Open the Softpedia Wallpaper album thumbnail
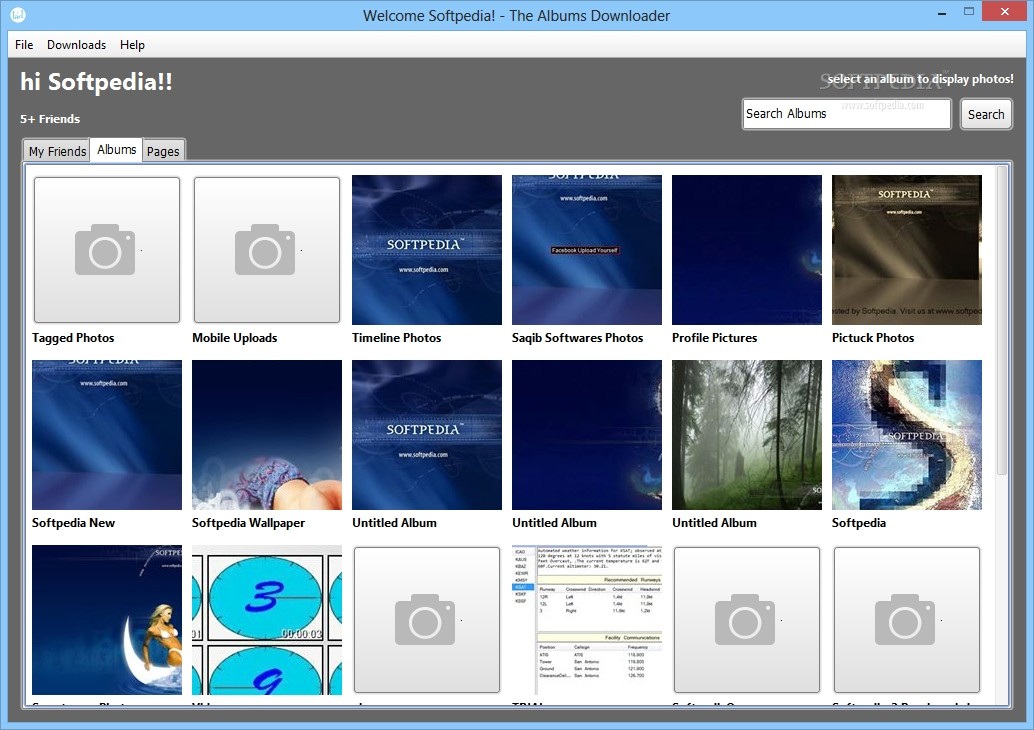Viewport: 1034px width, 730px height. tap(267, 435)
